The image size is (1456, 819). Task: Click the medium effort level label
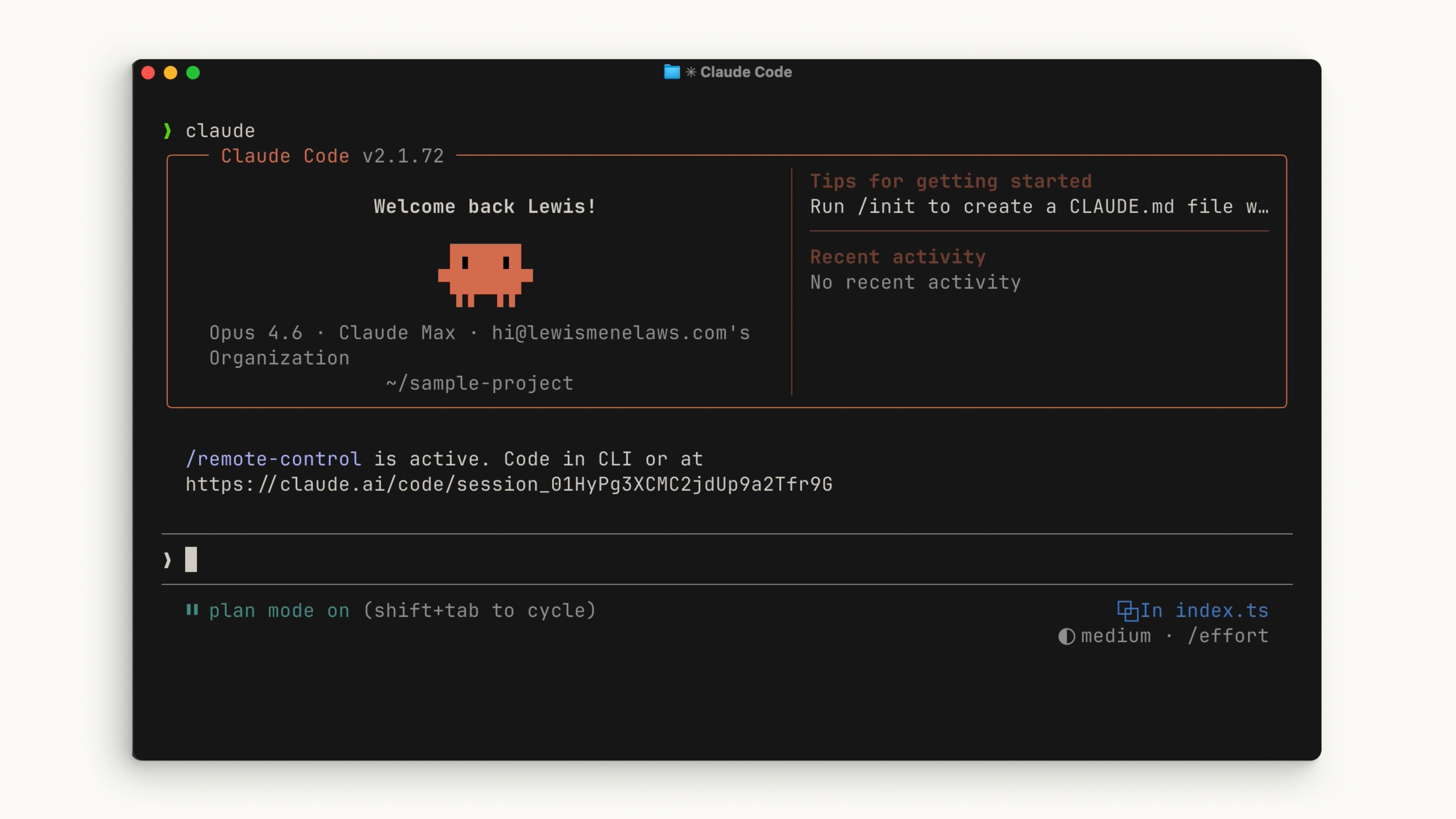(1116, 636)
